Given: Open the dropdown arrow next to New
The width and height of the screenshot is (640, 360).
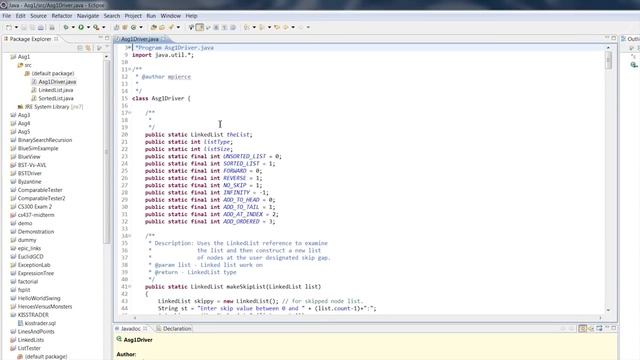Looking at the screenshot, I should coord(16,27).
